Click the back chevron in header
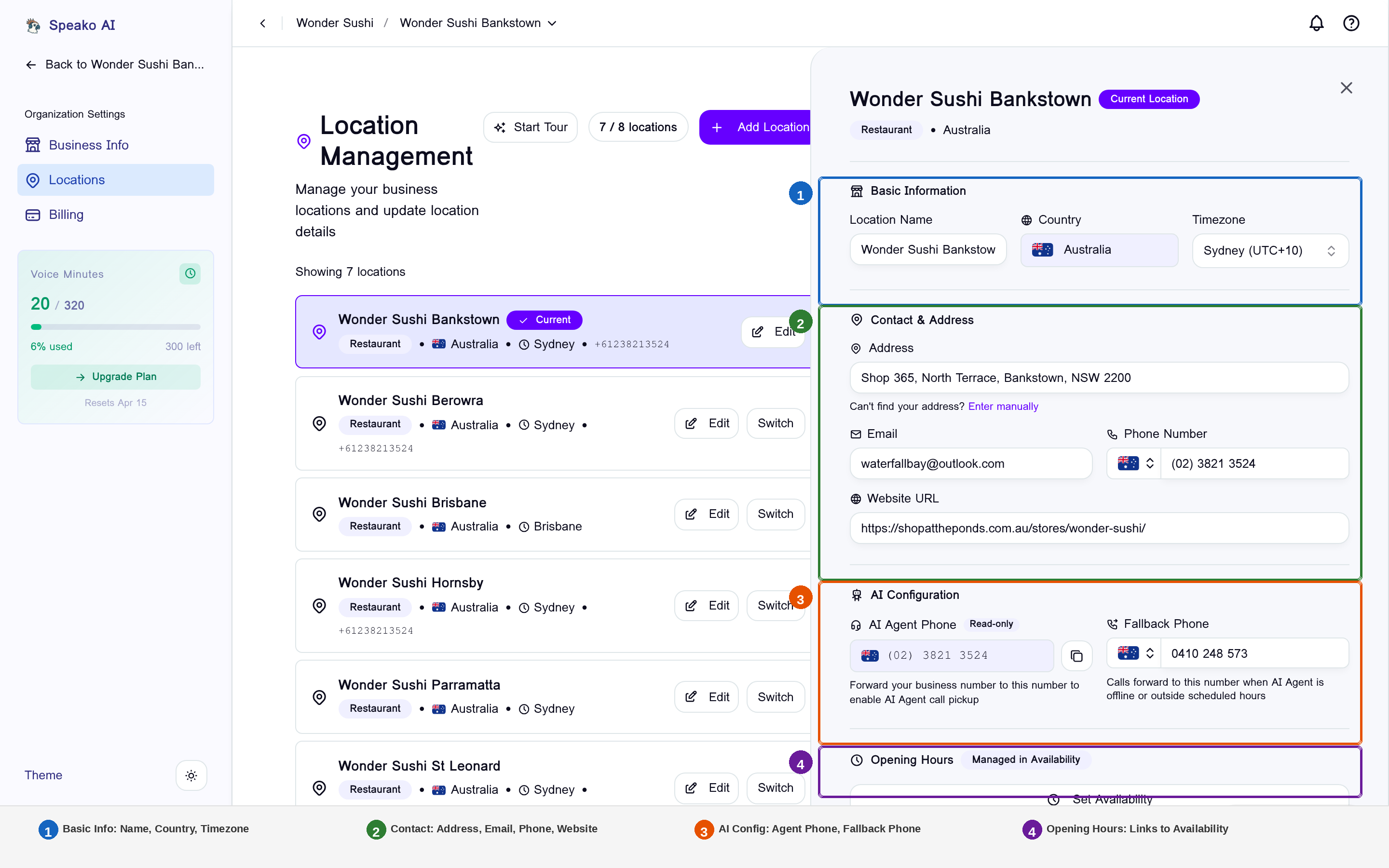The image size is (1389, 868). (263, 23)
